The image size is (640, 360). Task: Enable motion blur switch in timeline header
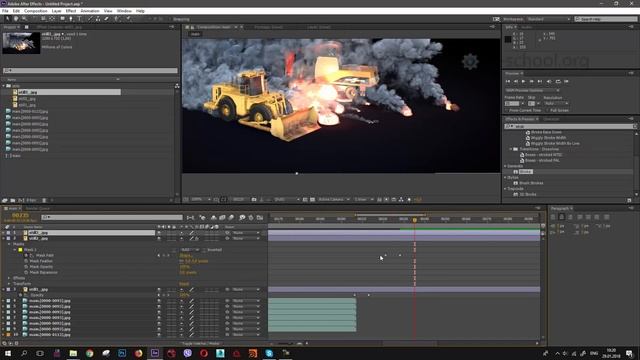[231, 218]
